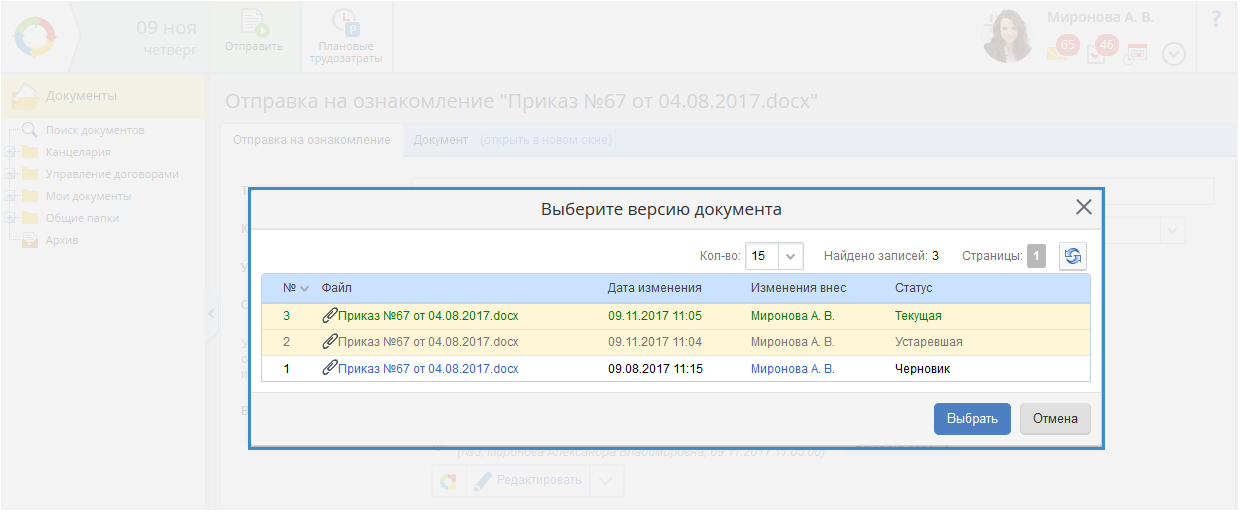
Task: Expand the Общие папки tree node
Action: [9, 218]
